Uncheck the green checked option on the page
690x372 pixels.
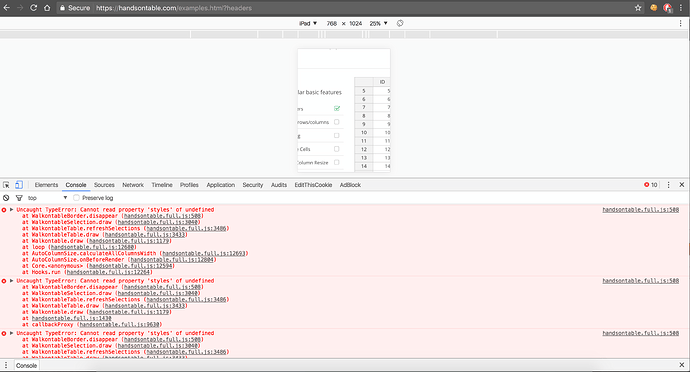pos(337,108)
